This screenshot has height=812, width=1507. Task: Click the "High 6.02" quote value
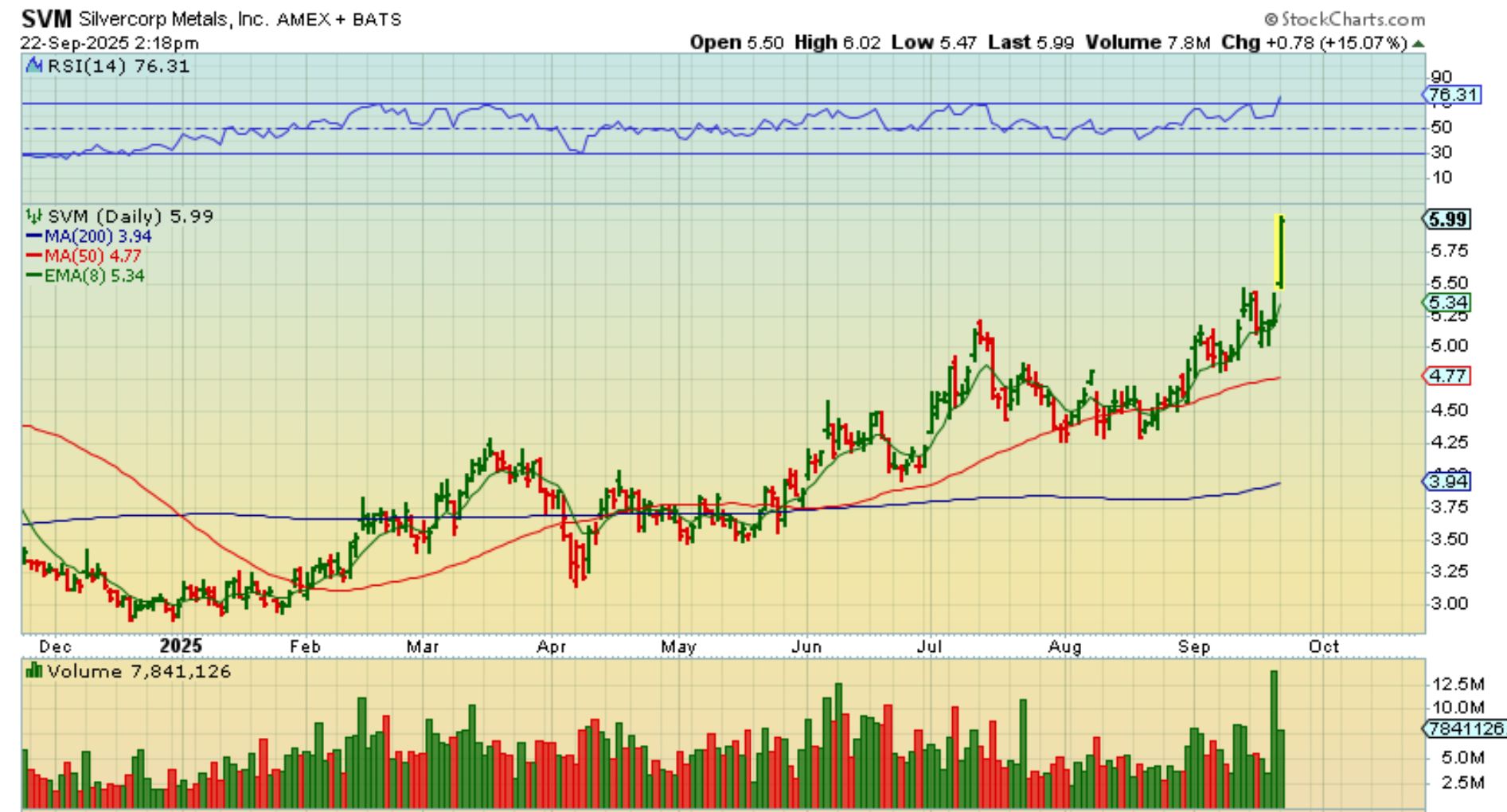[837, 43]
